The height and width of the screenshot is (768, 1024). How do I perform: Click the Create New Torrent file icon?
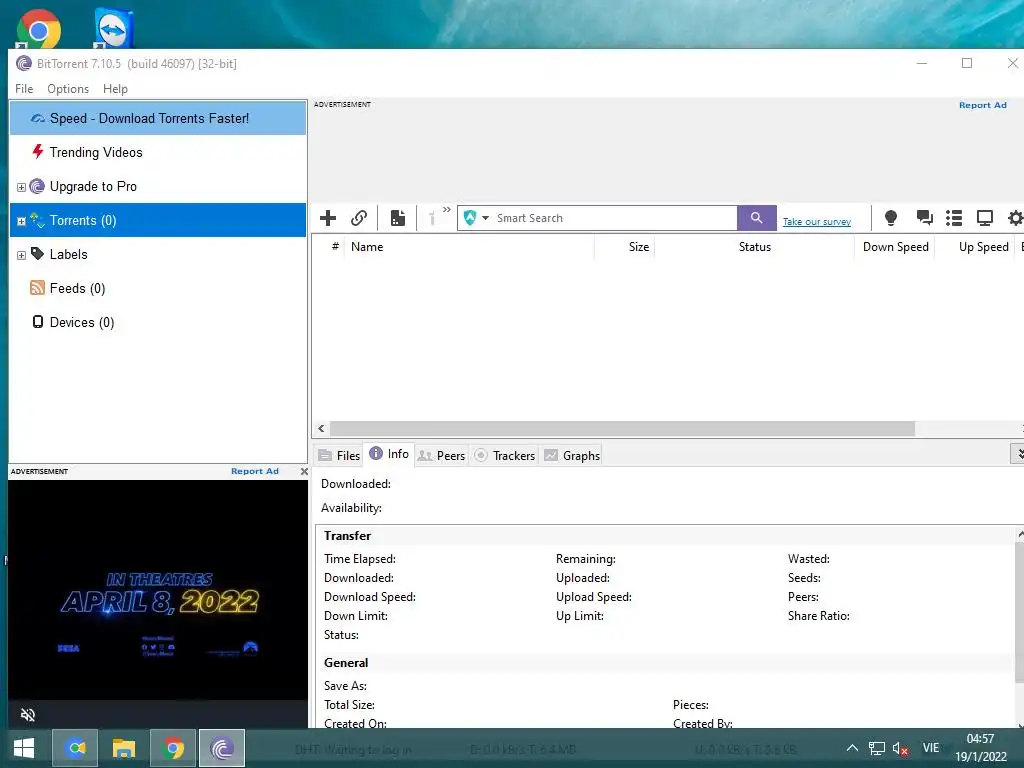tap(398, 218)
